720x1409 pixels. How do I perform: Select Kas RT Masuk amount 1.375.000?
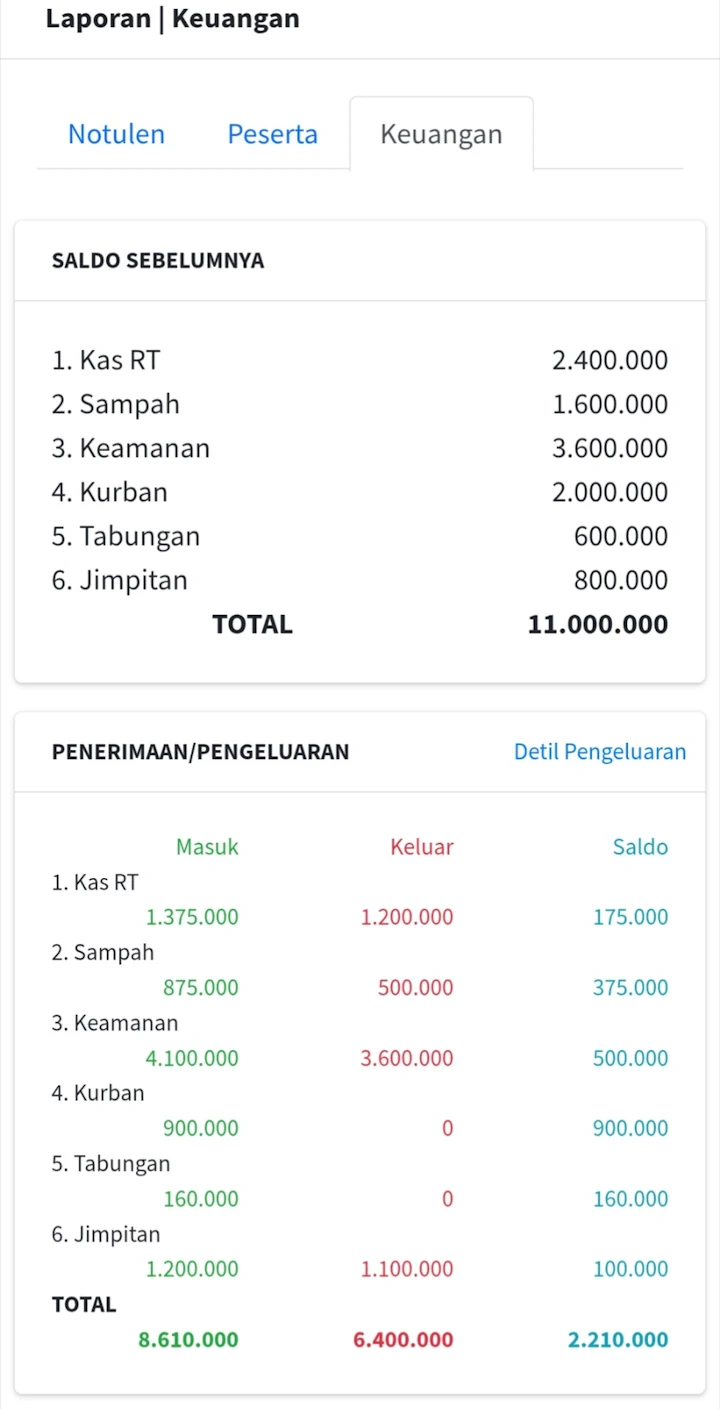coord(192,917)
